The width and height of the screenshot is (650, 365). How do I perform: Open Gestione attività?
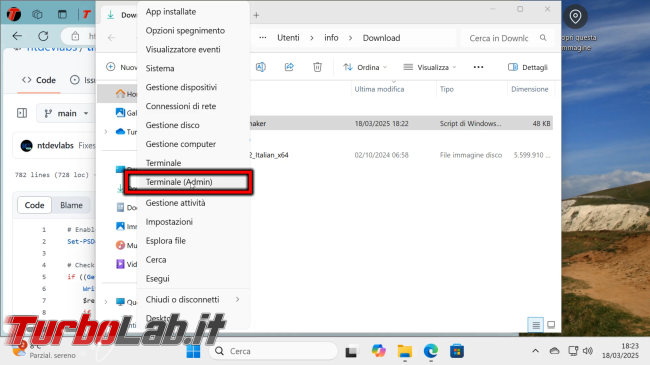[175, 203]
